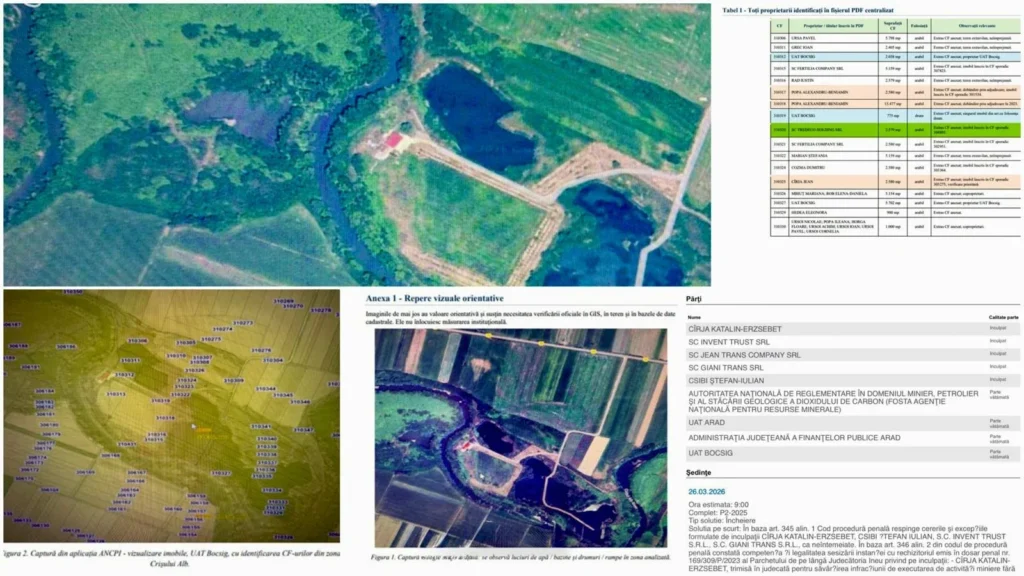Select UAT BOCSIG in the Părți list

[852, 453]
